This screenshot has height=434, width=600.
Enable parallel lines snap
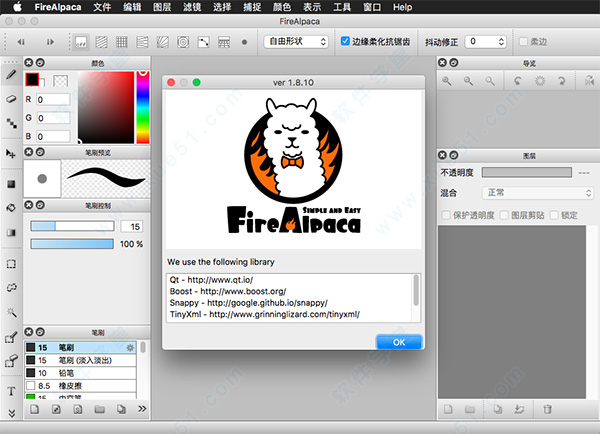click(x=101, y=42)
